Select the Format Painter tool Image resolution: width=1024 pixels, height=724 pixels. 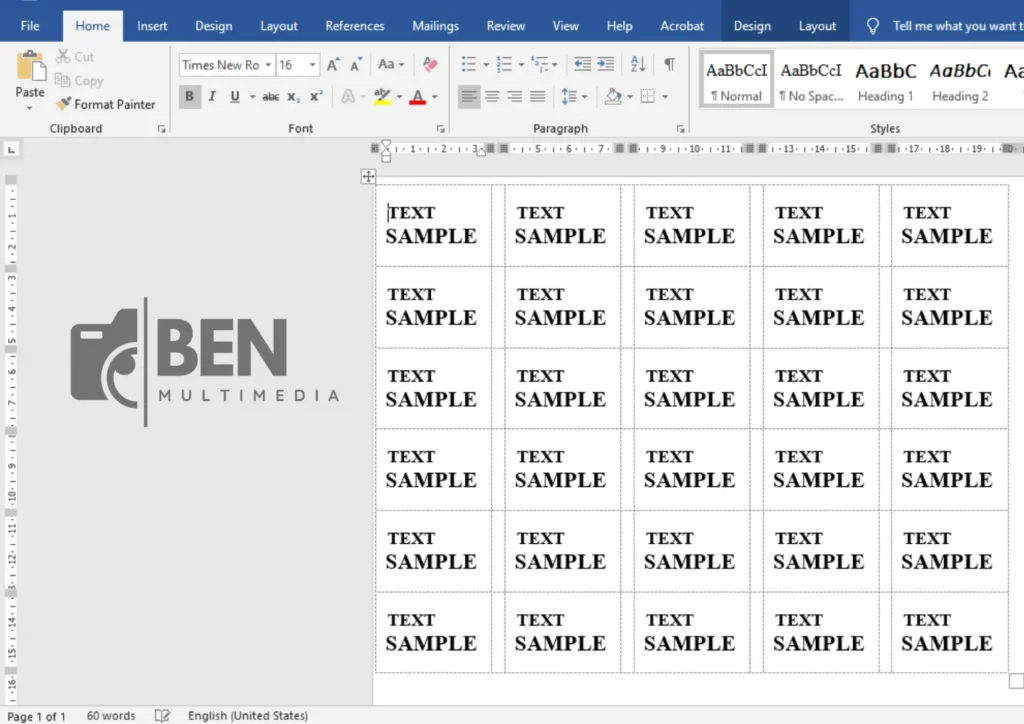click(x=105, y=104)
